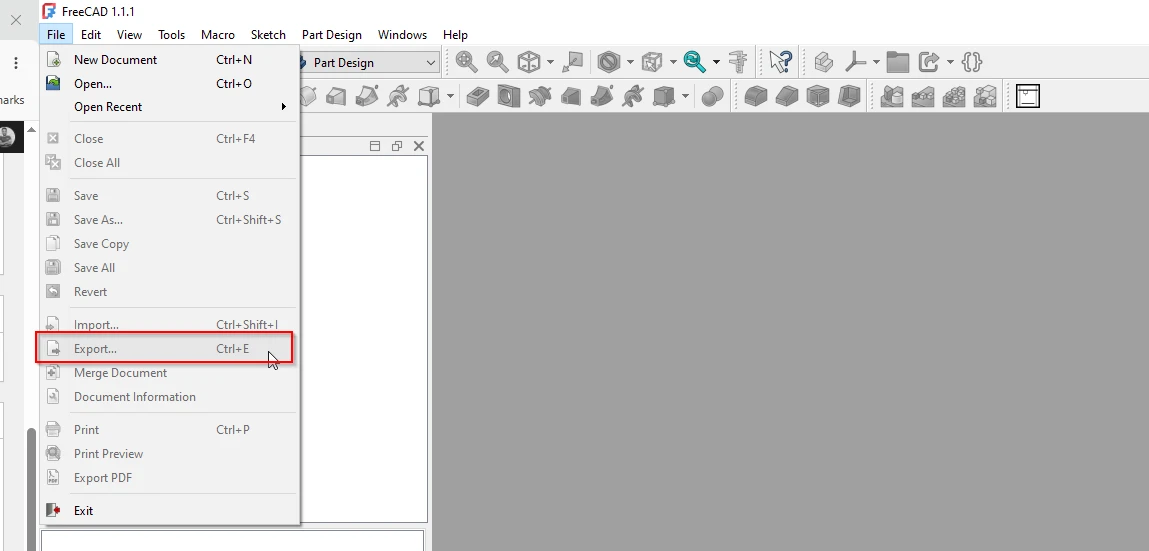The width and height of the screenshot is (1149, 551).
Task: Open the Part Design menu
Action: click(332, 34)
